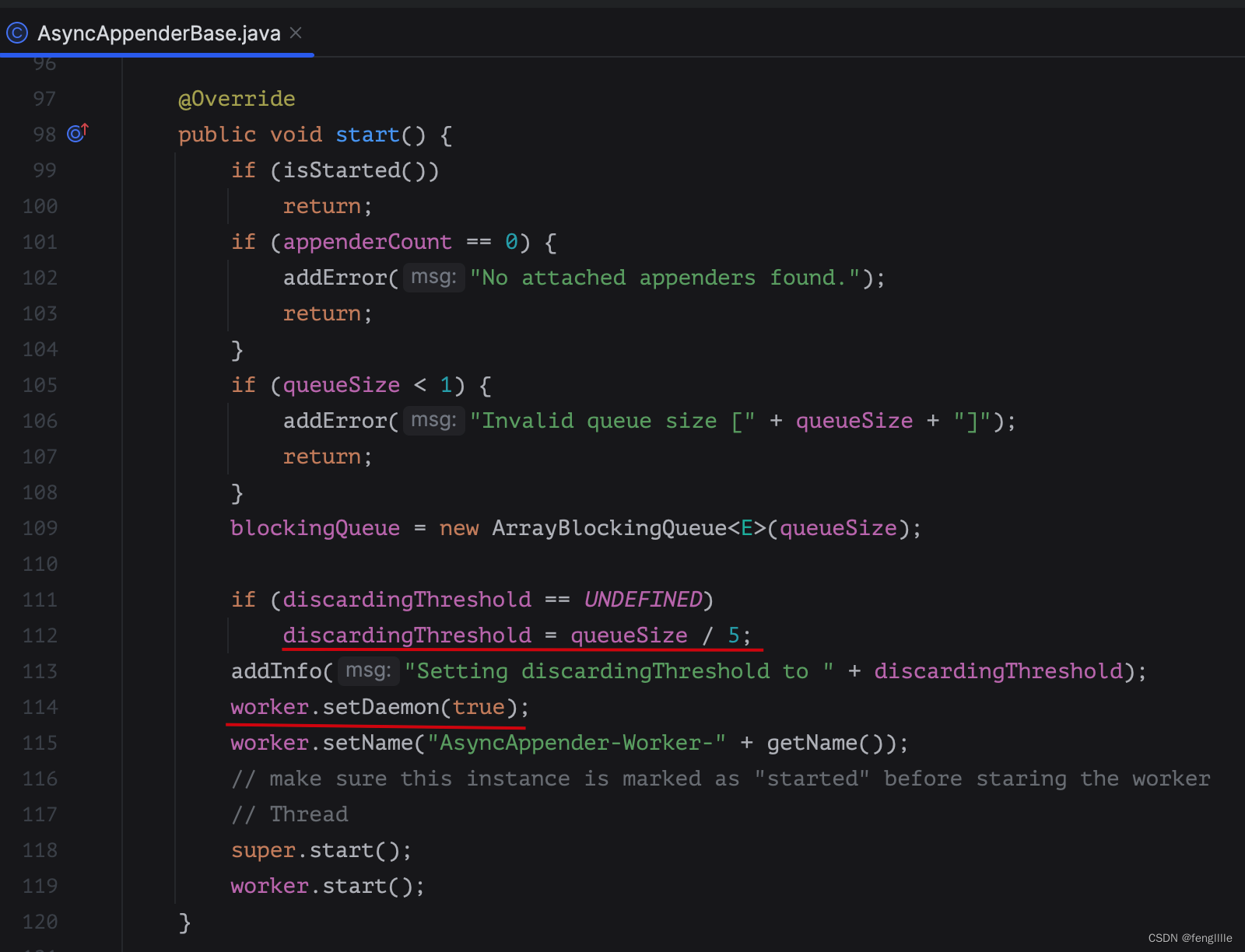Click line number 112 in gutter

pyautogui.click(x=40, y=635)
